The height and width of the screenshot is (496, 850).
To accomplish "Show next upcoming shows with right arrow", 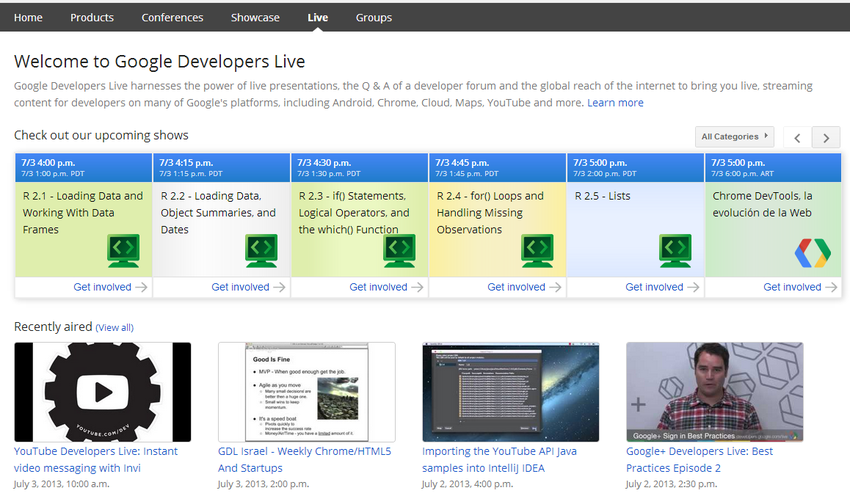I will coord(826,138).
